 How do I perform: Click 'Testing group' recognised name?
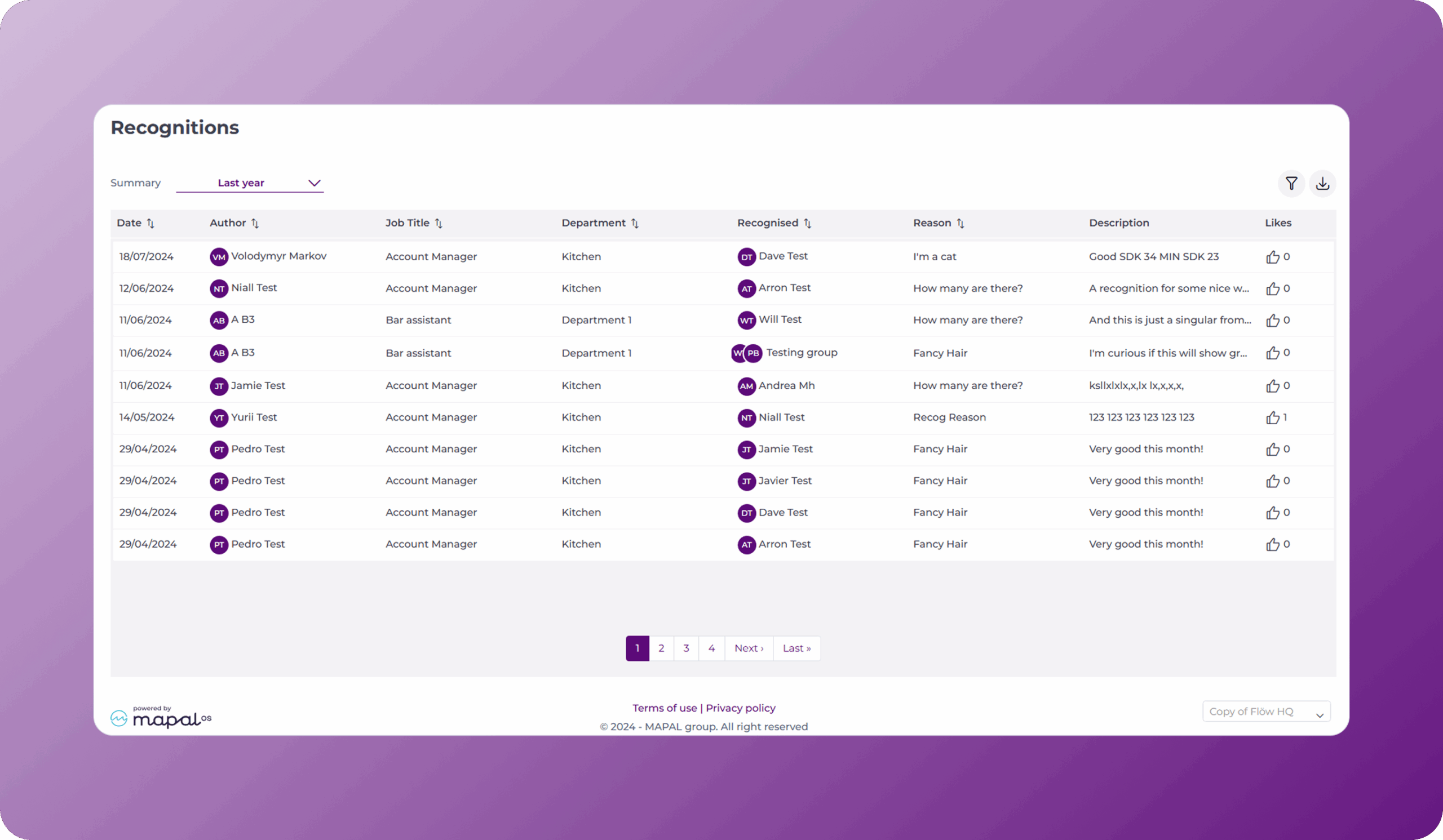pos(802,353)
